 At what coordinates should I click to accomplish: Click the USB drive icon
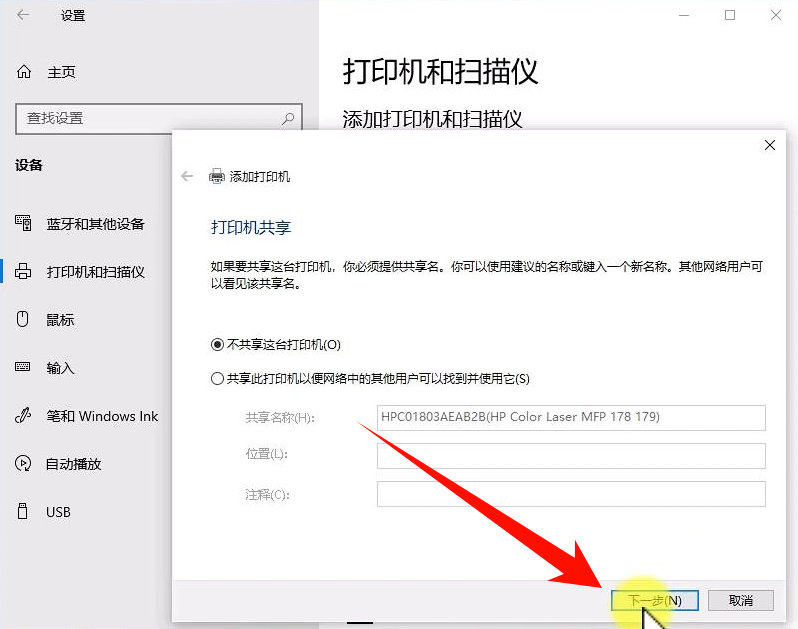click(22, 511)
